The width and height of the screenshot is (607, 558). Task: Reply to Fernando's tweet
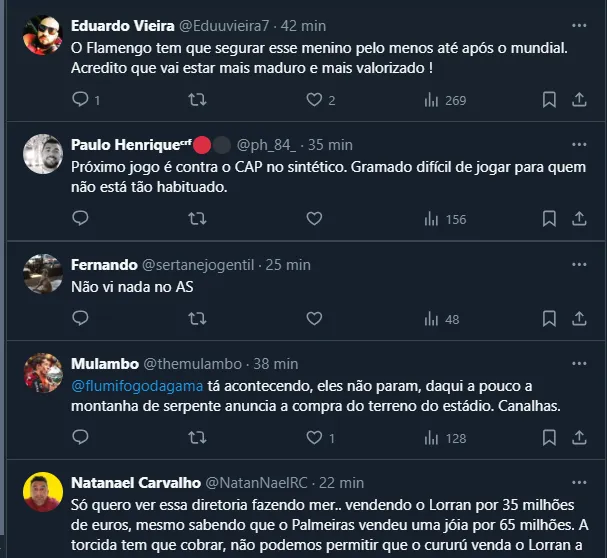81,319
